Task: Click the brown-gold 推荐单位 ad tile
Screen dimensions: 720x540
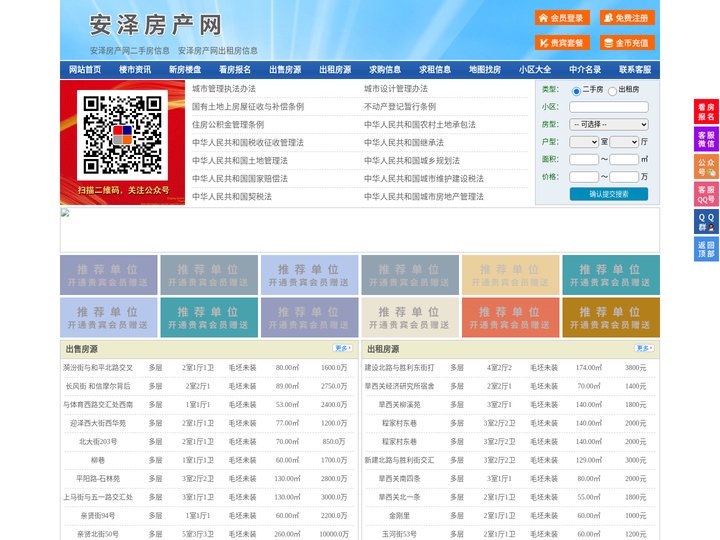Action: [x=611, y=318]
